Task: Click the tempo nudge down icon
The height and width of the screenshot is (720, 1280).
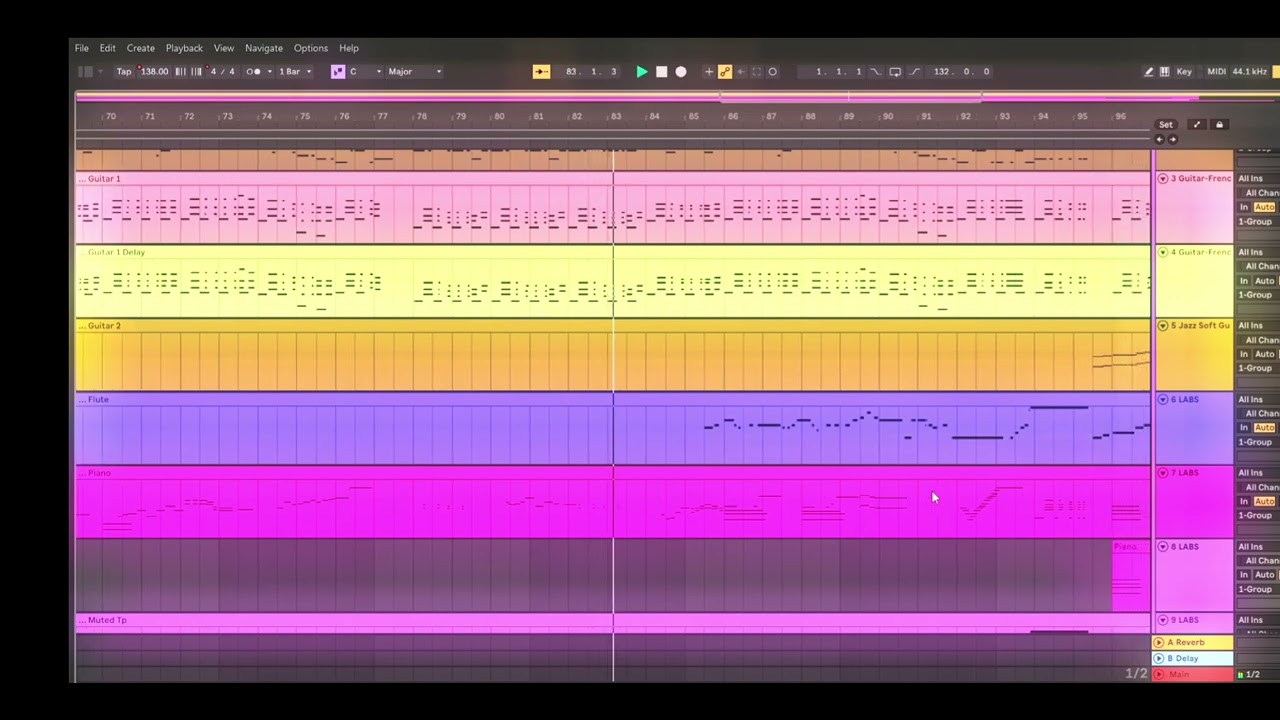Action: pos(179,72)
